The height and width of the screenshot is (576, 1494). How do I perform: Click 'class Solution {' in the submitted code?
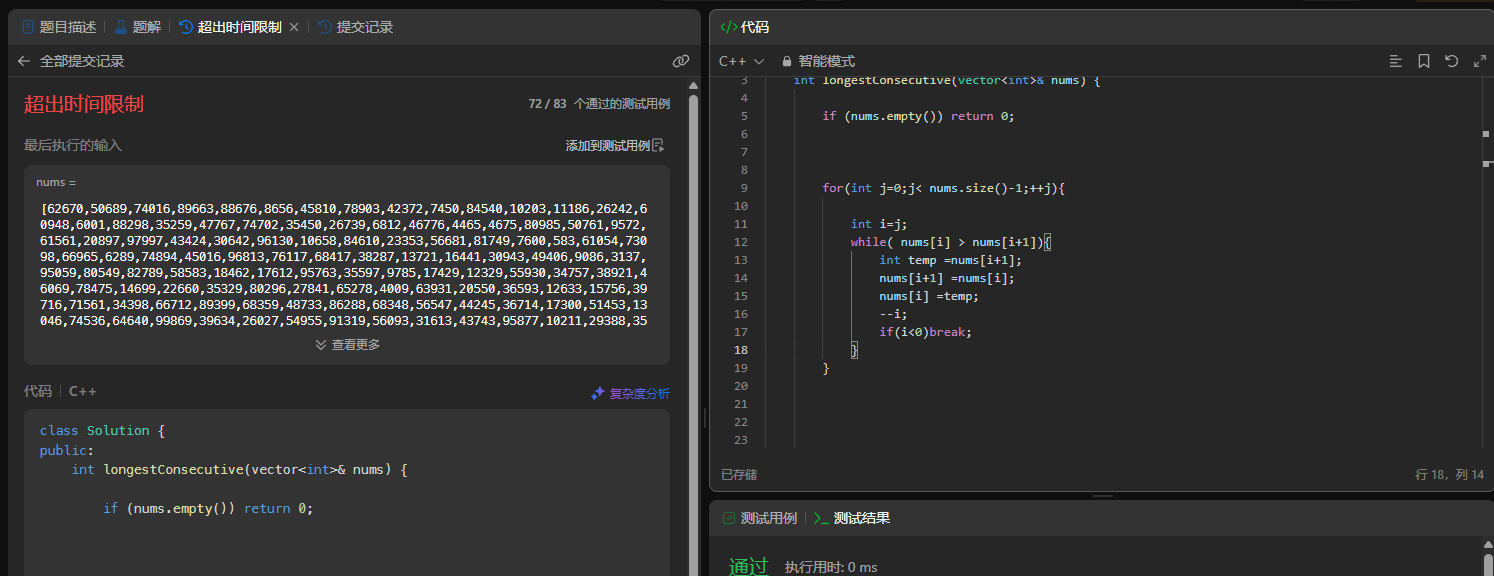[102, 430]
